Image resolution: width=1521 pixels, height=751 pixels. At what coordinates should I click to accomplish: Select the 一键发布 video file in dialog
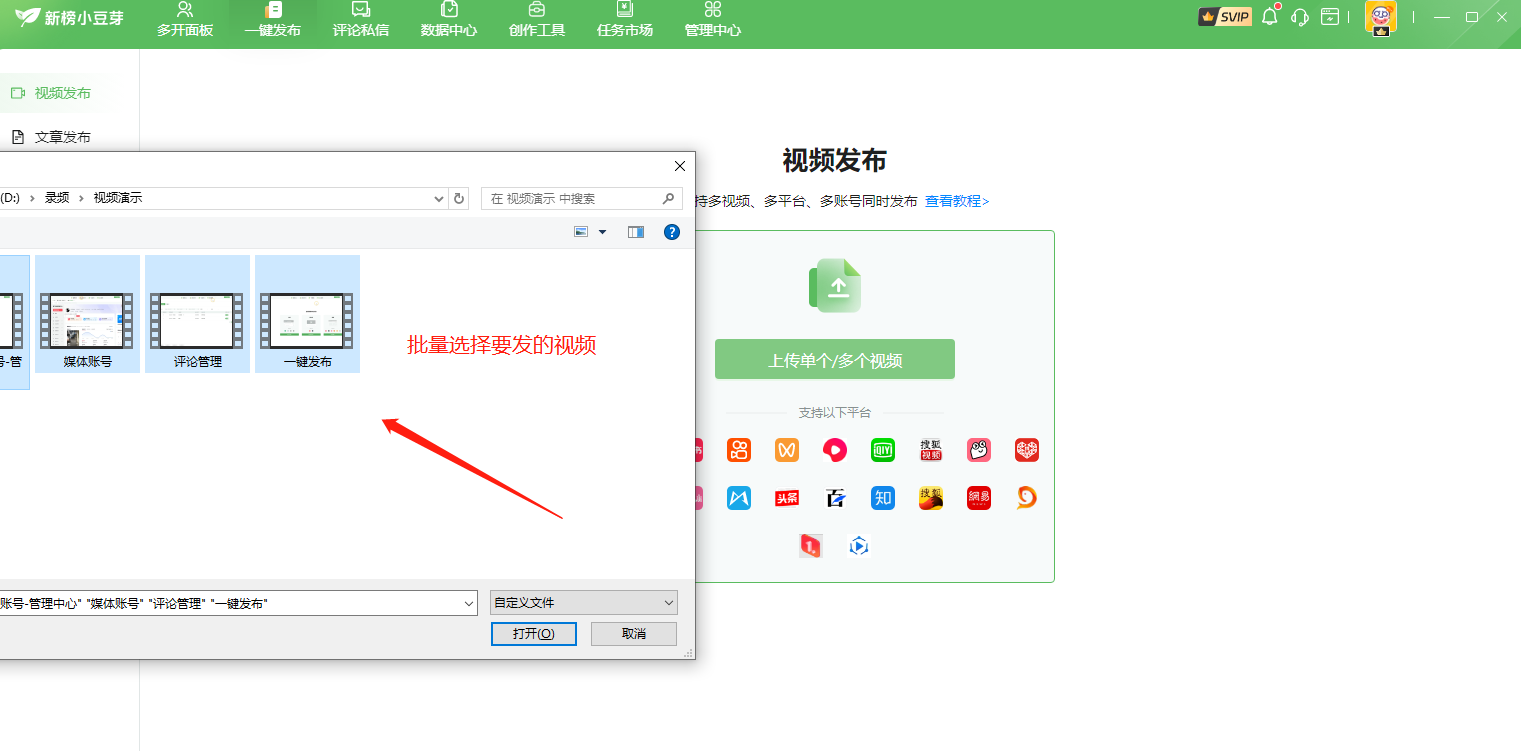coord(307,314)
